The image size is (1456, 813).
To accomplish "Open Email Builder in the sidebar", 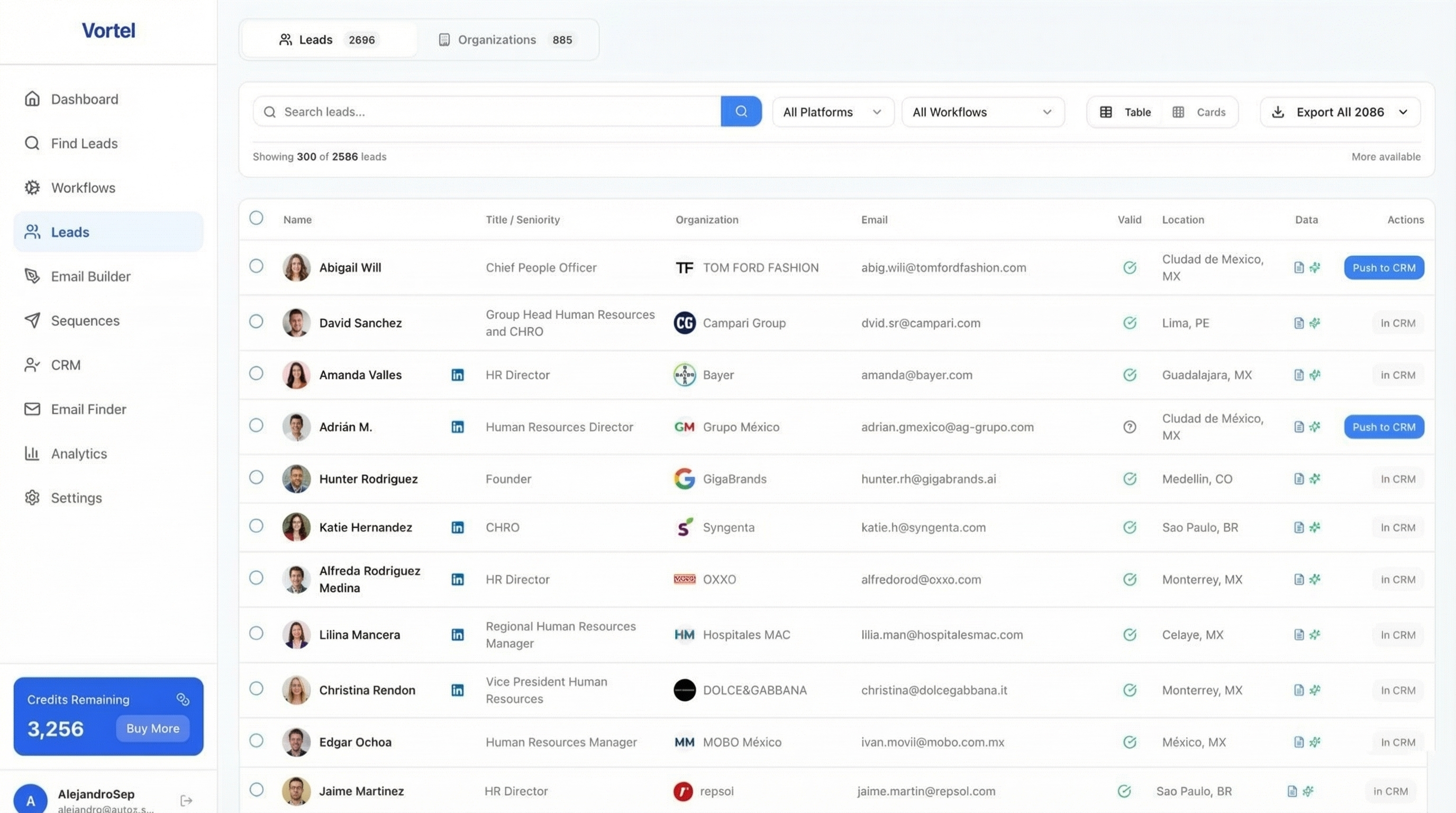I will point(90,276).
